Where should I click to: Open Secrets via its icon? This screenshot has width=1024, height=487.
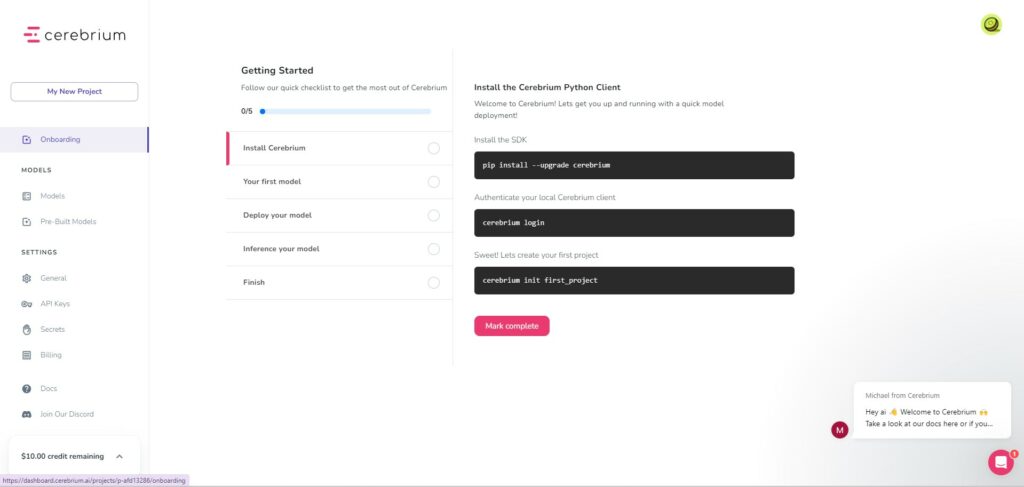click(x=27, y=330)
